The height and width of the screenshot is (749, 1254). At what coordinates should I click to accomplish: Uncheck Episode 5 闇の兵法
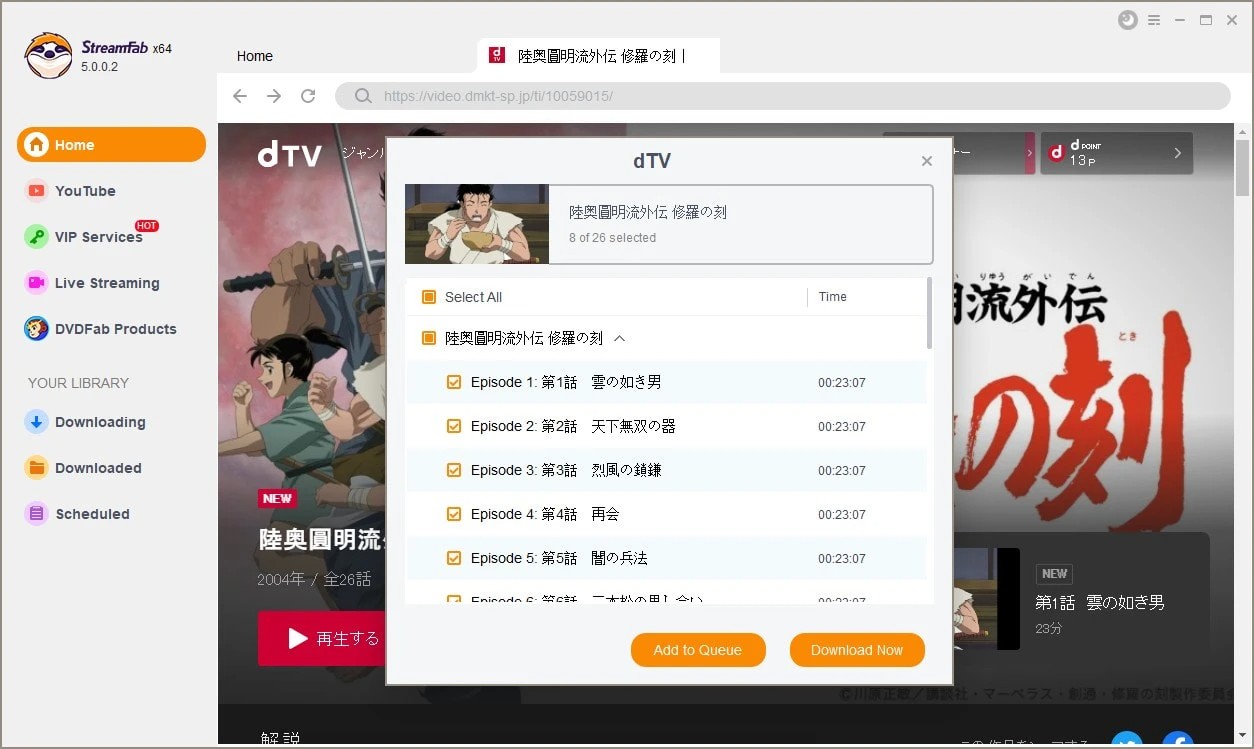click(x=454, y=558)
